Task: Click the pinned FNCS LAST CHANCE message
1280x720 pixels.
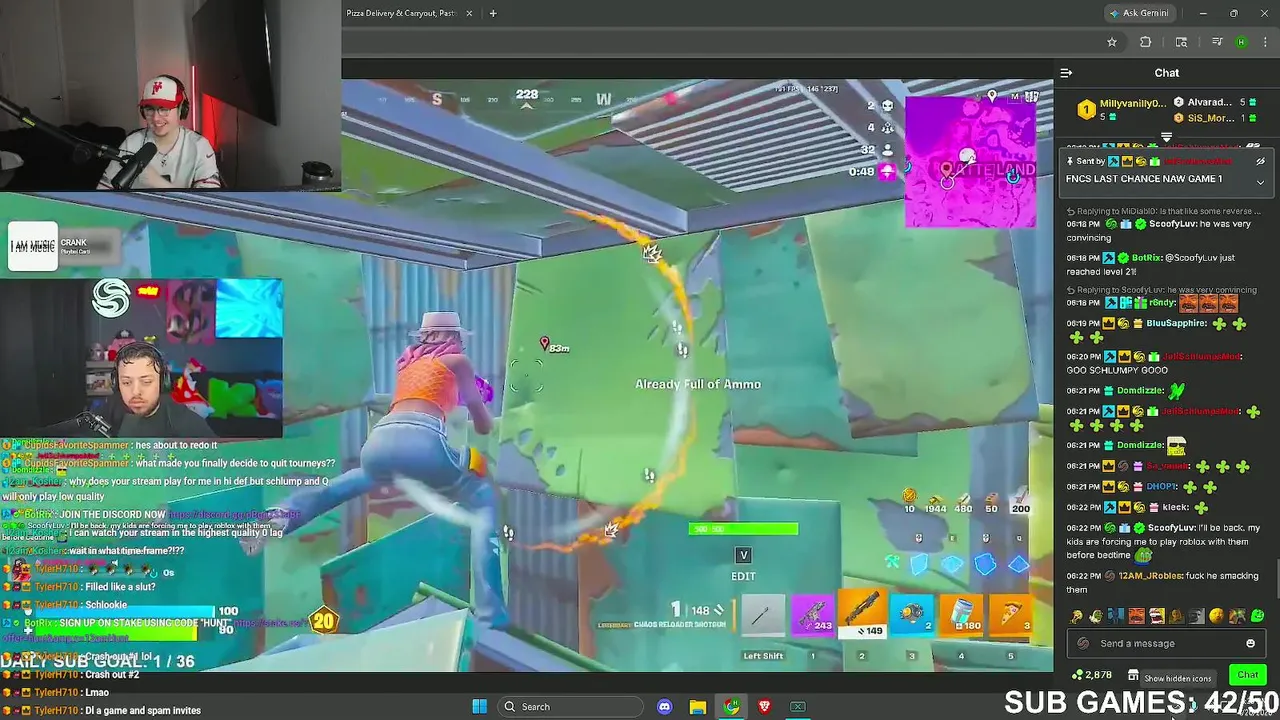Action: coord(1144,179)
